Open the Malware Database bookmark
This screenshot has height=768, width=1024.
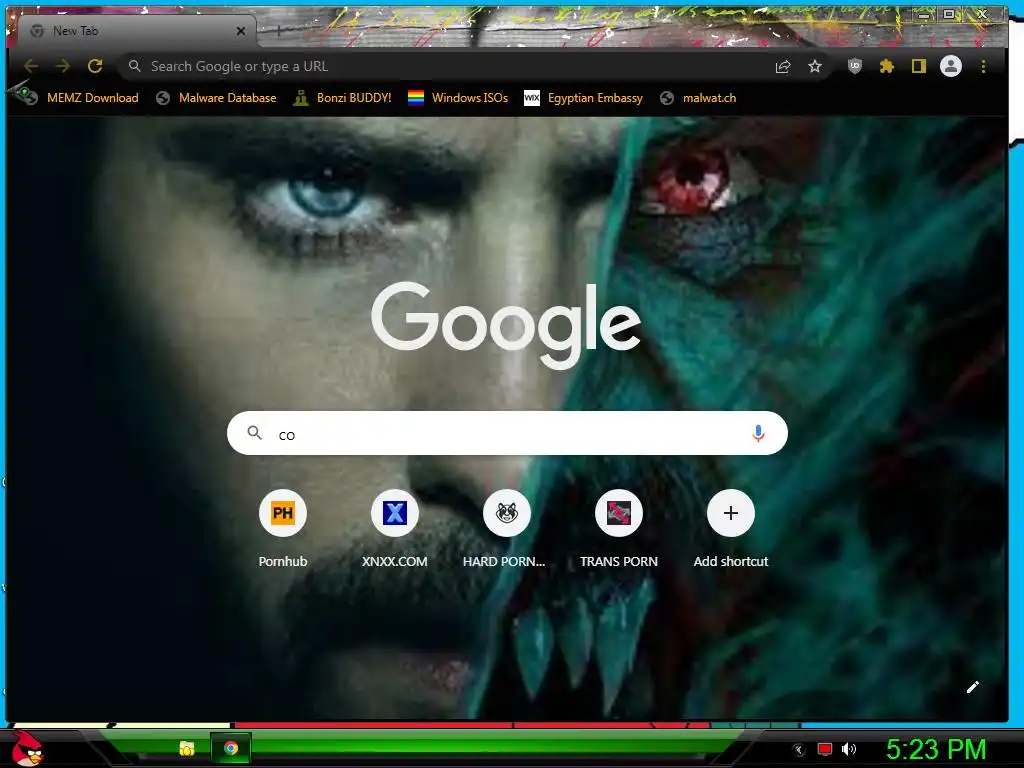[x=217, y=98]
